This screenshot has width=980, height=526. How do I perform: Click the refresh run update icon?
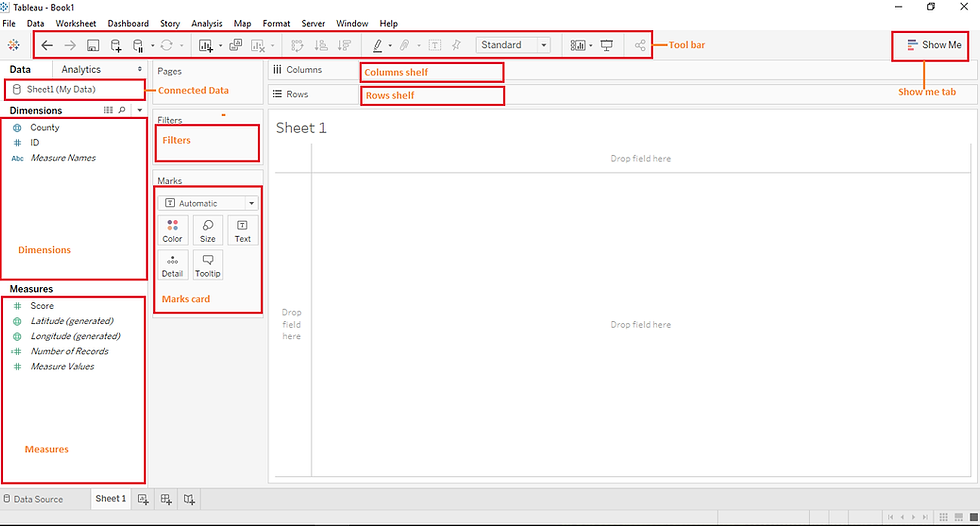(166, 45)
